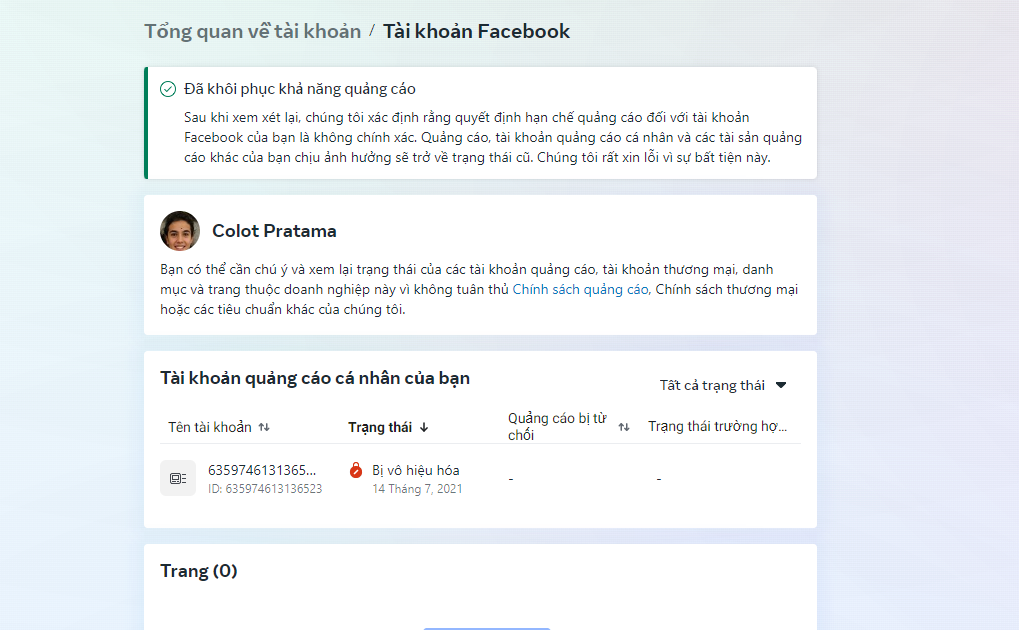Click sort arrows next to Tên tài khoản

pos(264,427)
